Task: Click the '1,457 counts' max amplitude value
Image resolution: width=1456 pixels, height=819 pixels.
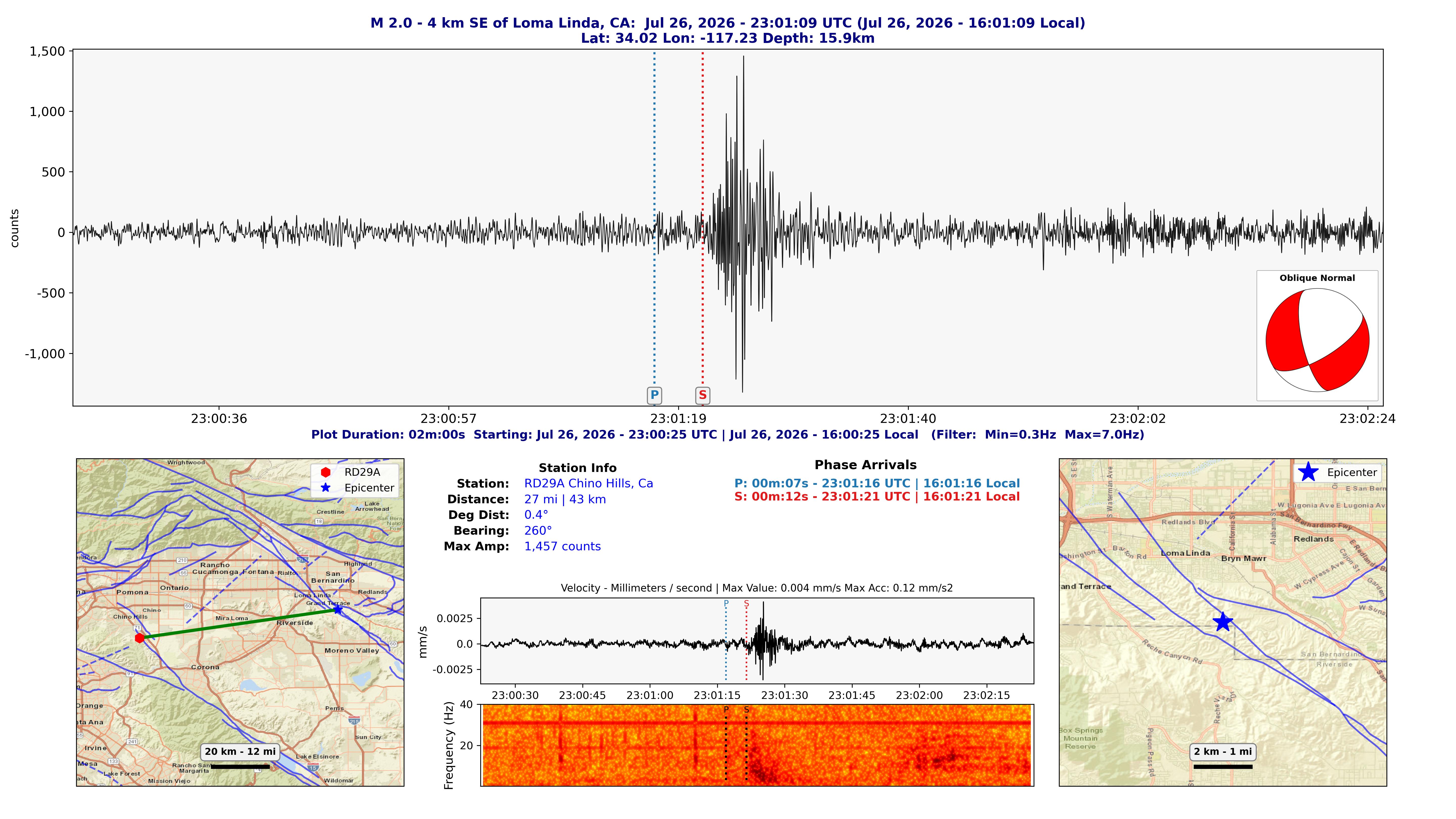Action: 562,547
